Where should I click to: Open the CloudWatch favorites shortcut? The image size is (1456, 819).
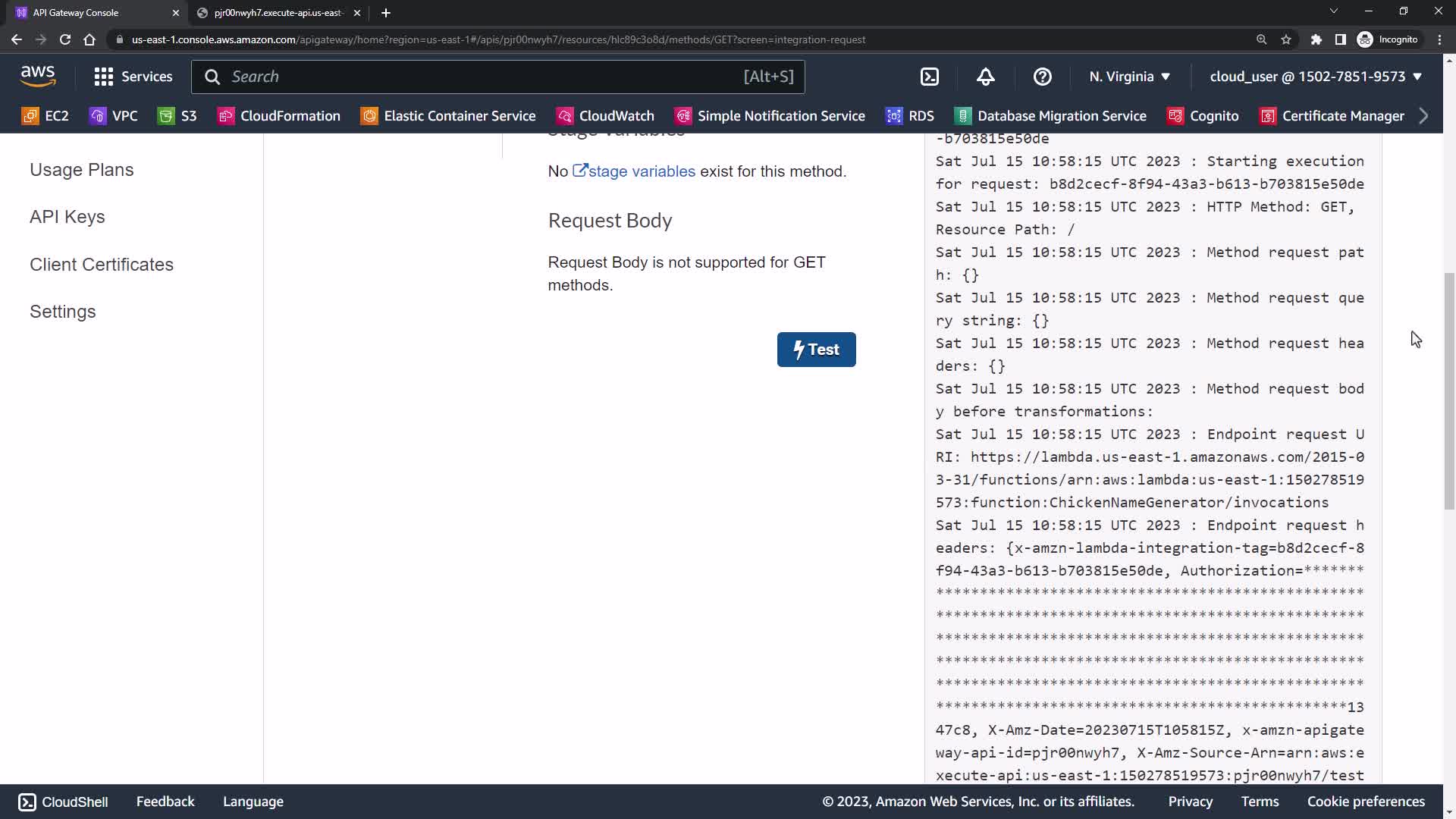(x=605, y=116)
